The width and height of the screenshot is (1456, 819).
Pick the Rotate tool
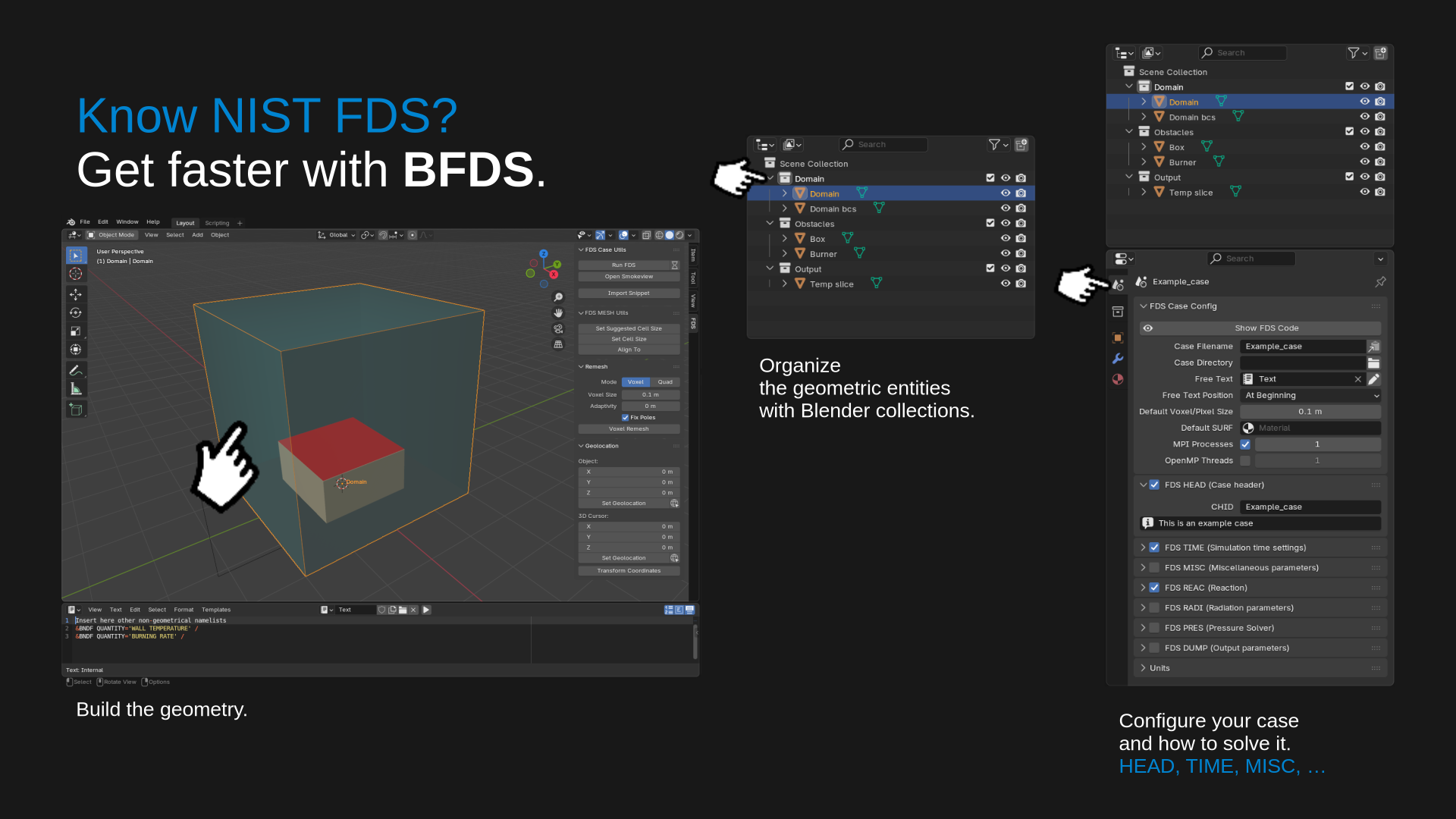[x=76, y=312]
